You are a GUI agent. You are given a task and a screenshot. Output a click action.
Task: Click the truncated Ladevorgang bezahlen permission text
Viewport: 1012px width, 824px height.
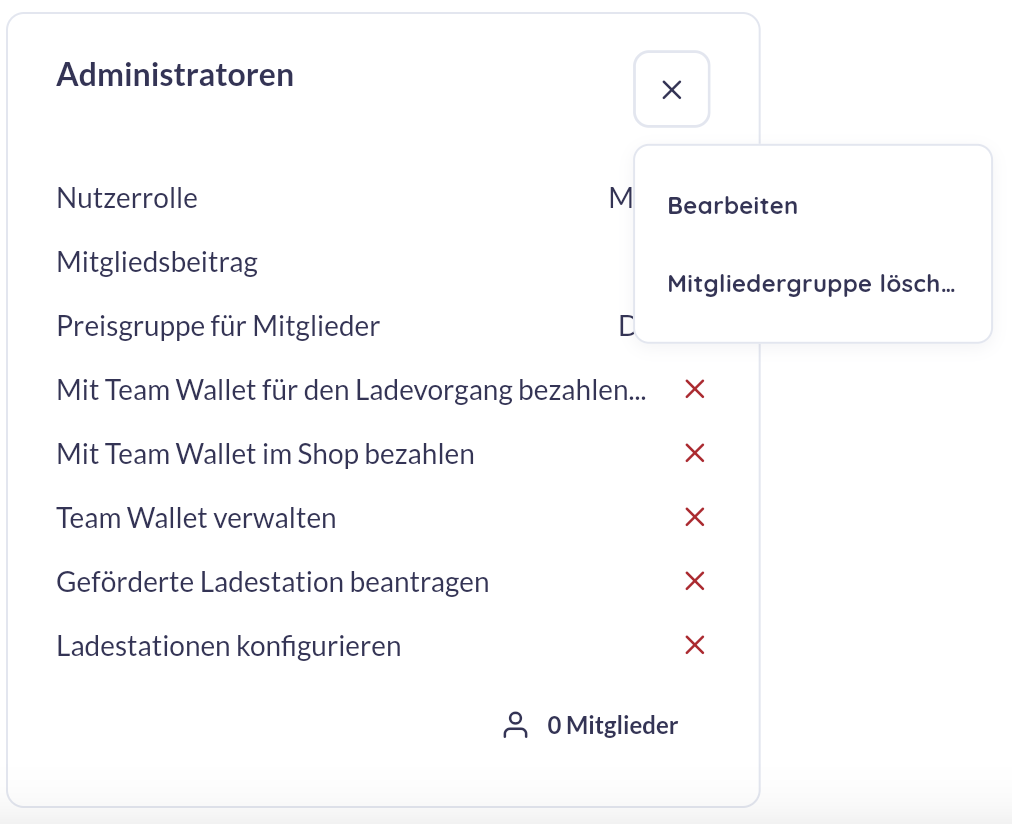pos(351,390)
